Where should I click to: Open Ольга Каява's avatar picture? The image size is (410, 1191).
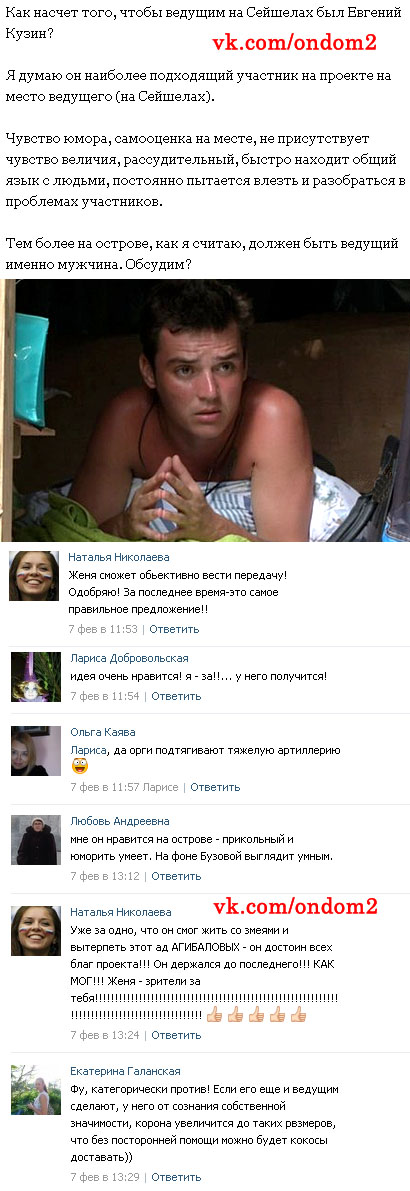click(36, 750)
